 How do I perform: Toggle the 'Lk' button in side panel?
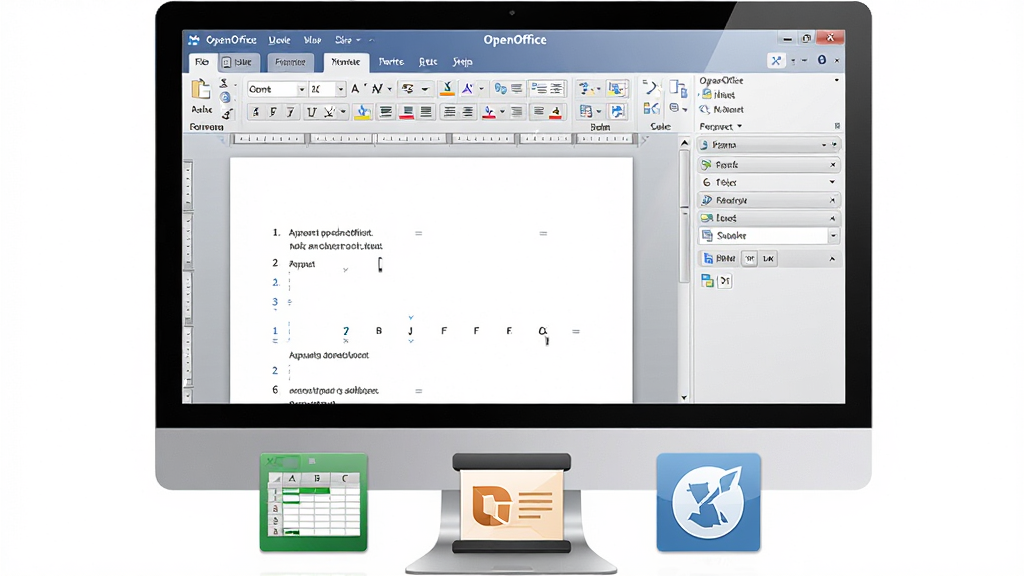pos(768,259)
